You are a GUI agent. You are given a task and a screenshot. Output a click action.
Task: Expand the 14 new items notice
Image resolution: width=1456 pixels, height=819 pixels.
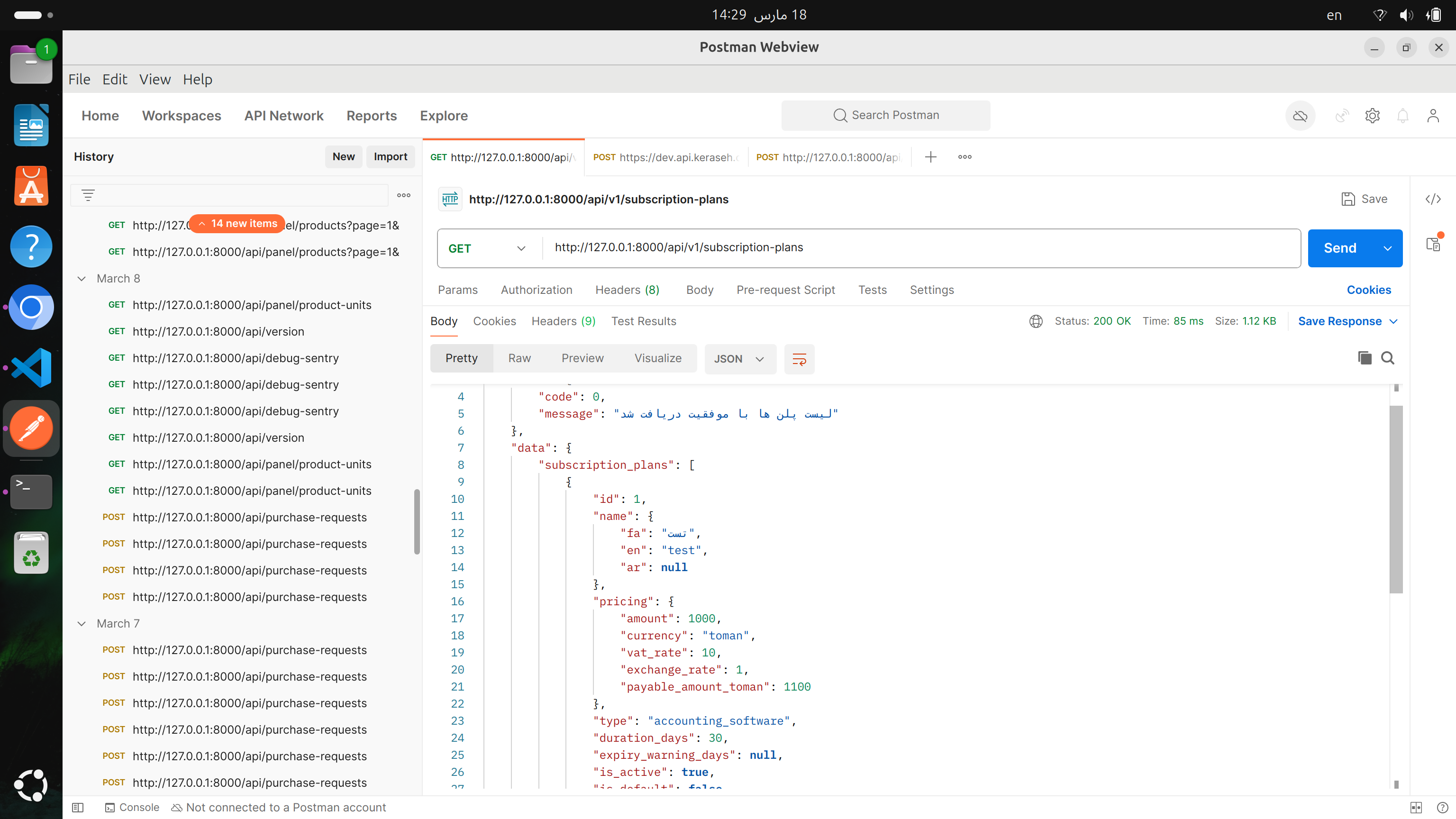pyautogui.click(x=237, y=224)
